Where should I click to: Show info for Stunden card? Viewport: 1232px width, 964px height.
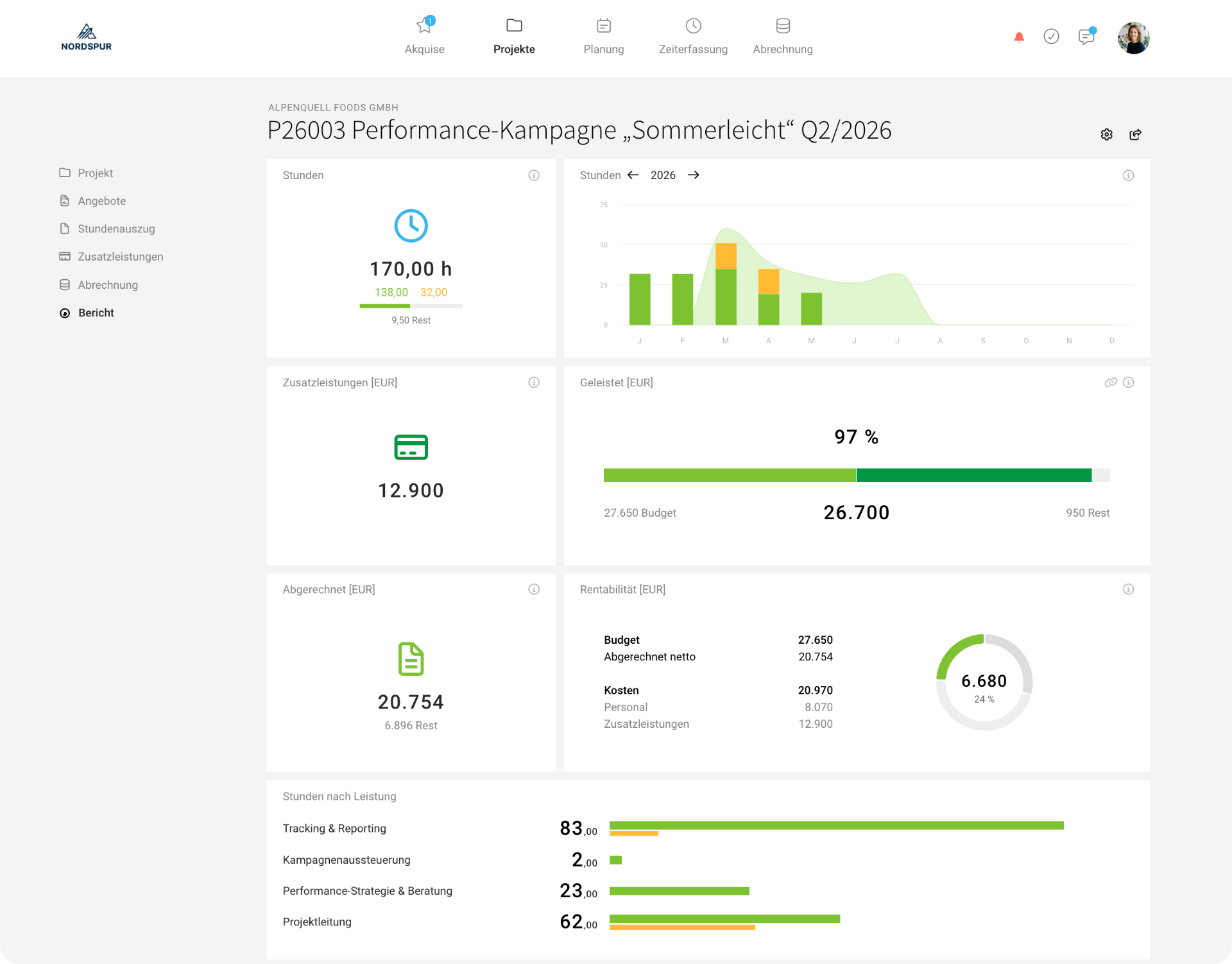point(534,175)
